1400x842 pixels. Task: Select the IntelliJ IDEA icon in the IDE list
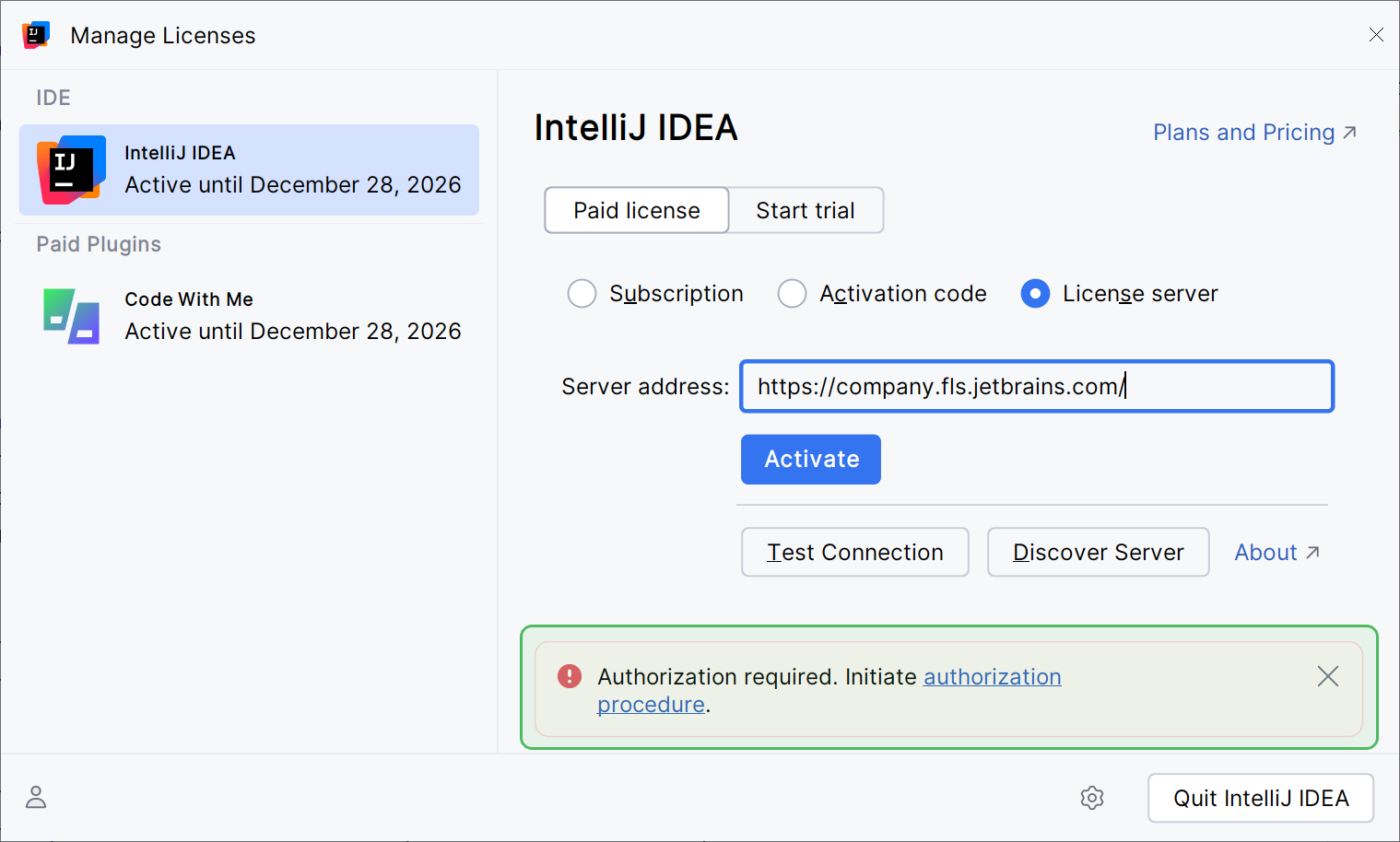[70, 170]
